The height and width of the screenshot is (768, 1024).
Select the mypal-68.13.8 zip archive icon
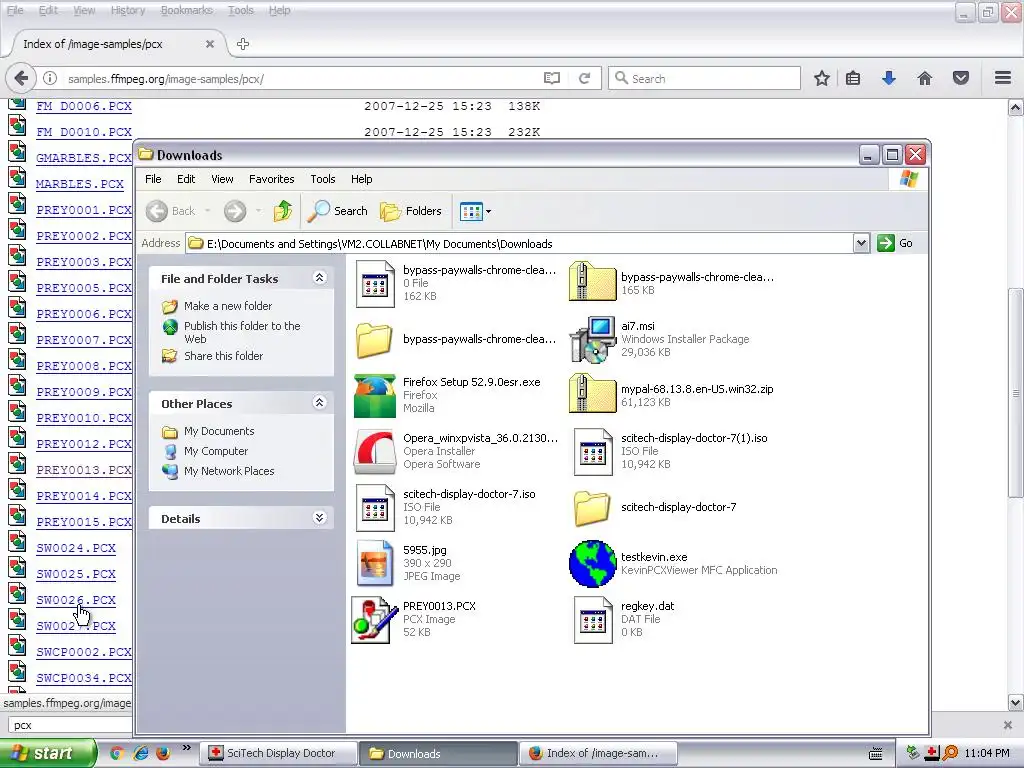(592, 393)
